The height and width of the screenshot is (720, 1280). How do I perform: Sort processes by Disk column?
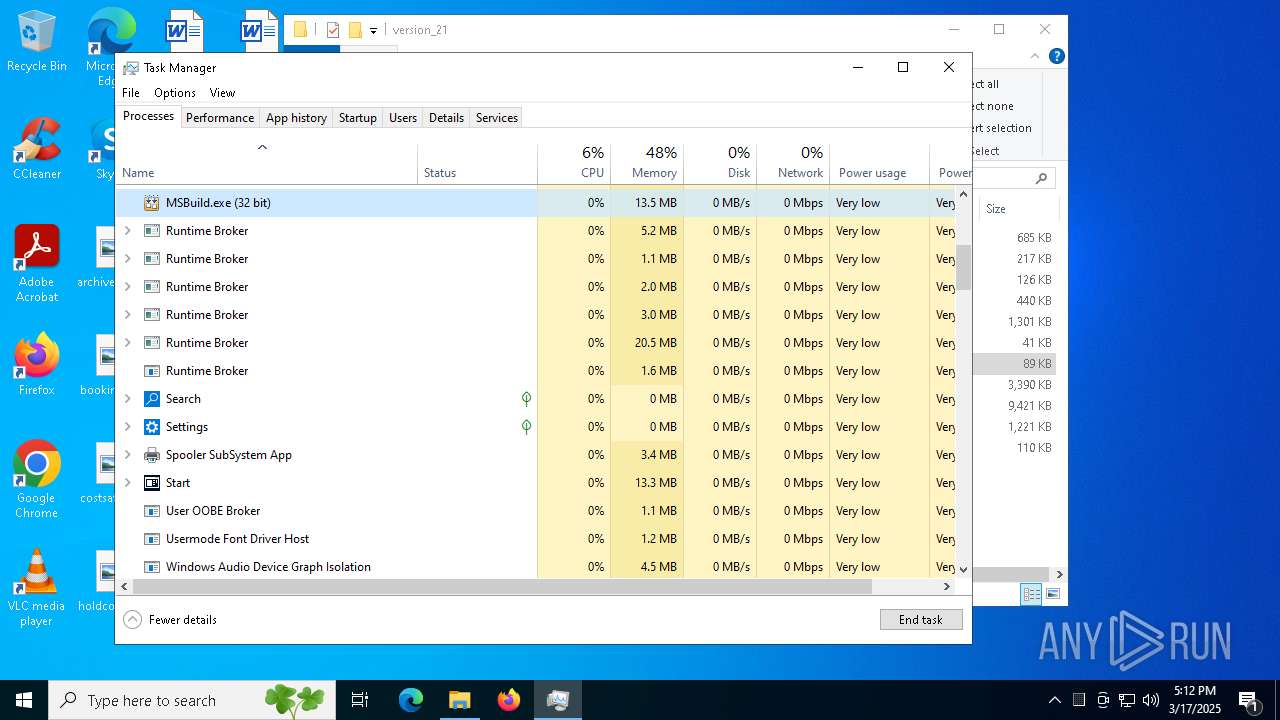(x=720, y=165)
